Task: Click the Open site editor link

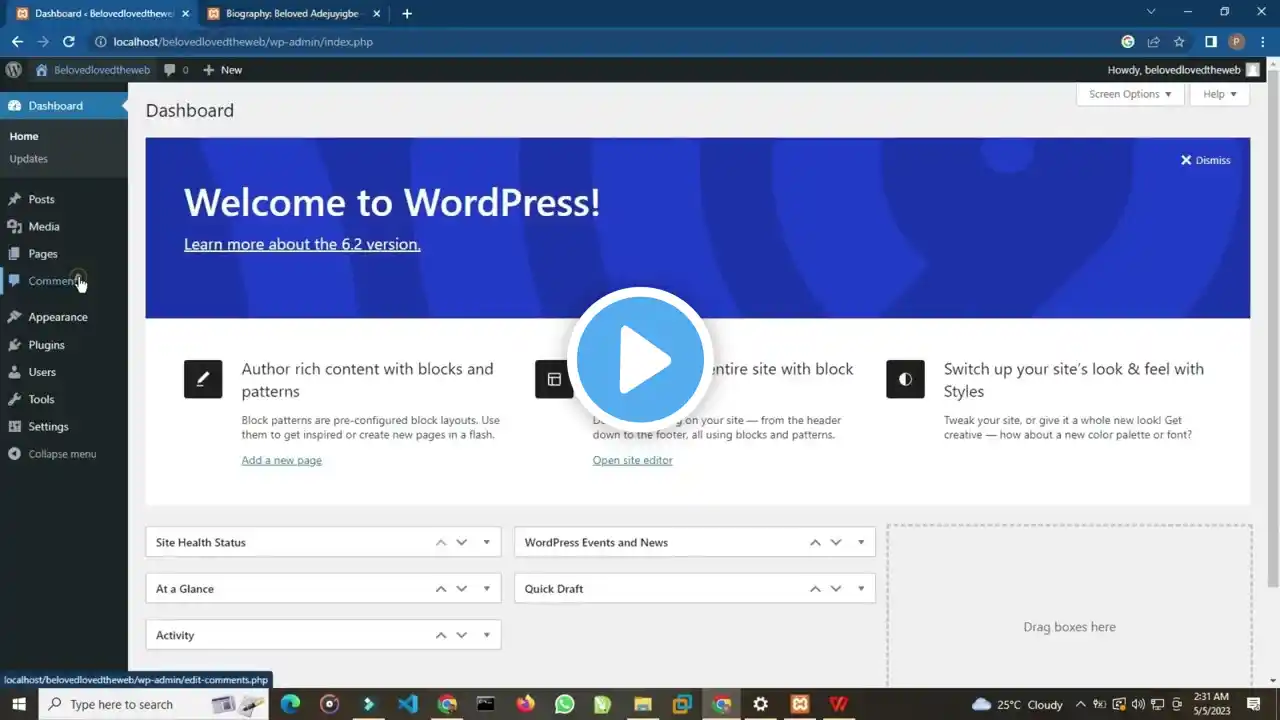Action: [x=632, y=460]
